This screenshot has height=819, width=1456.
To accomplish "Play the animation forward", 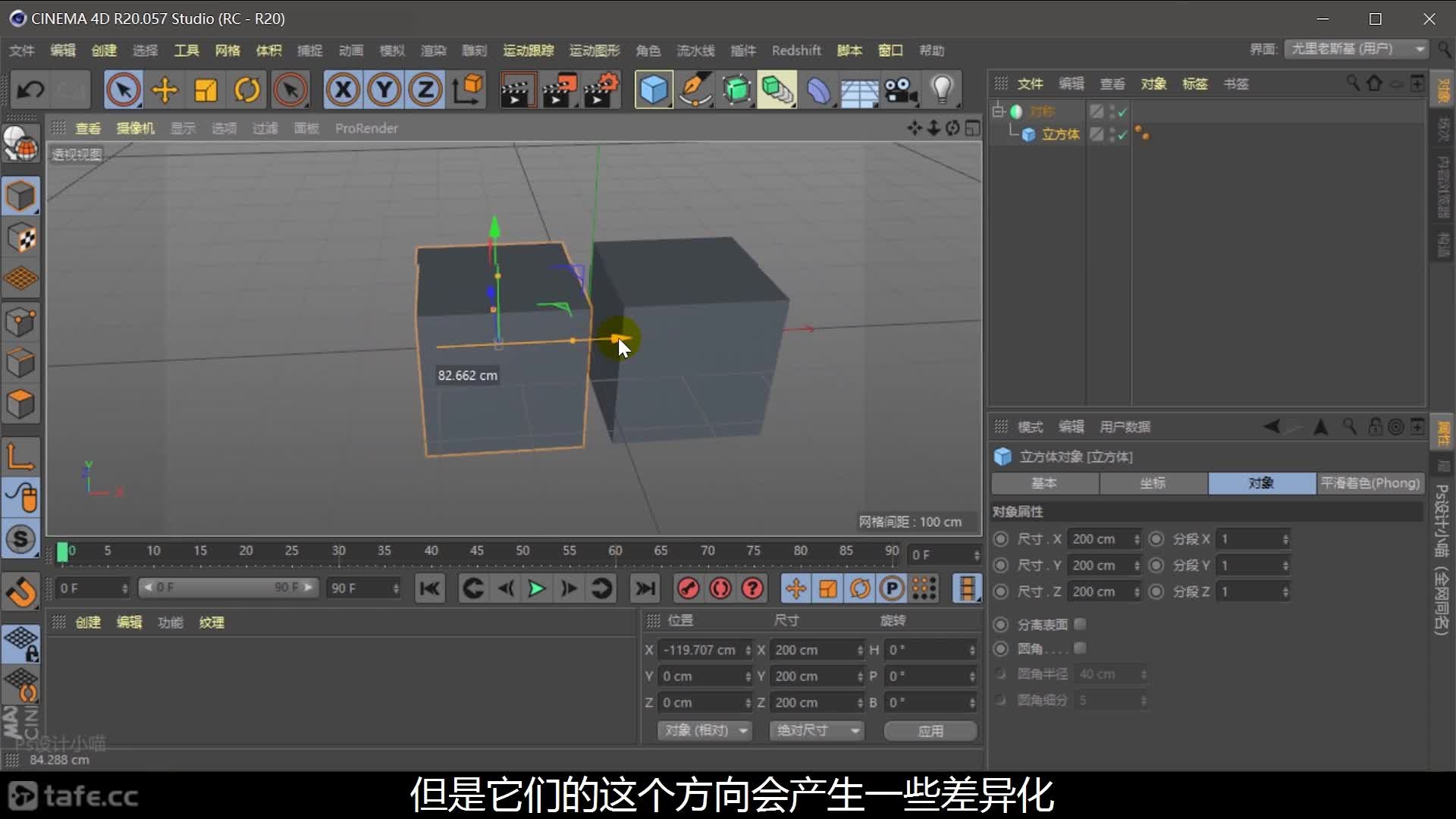I will pyautogui.click(x=537, y=588).
